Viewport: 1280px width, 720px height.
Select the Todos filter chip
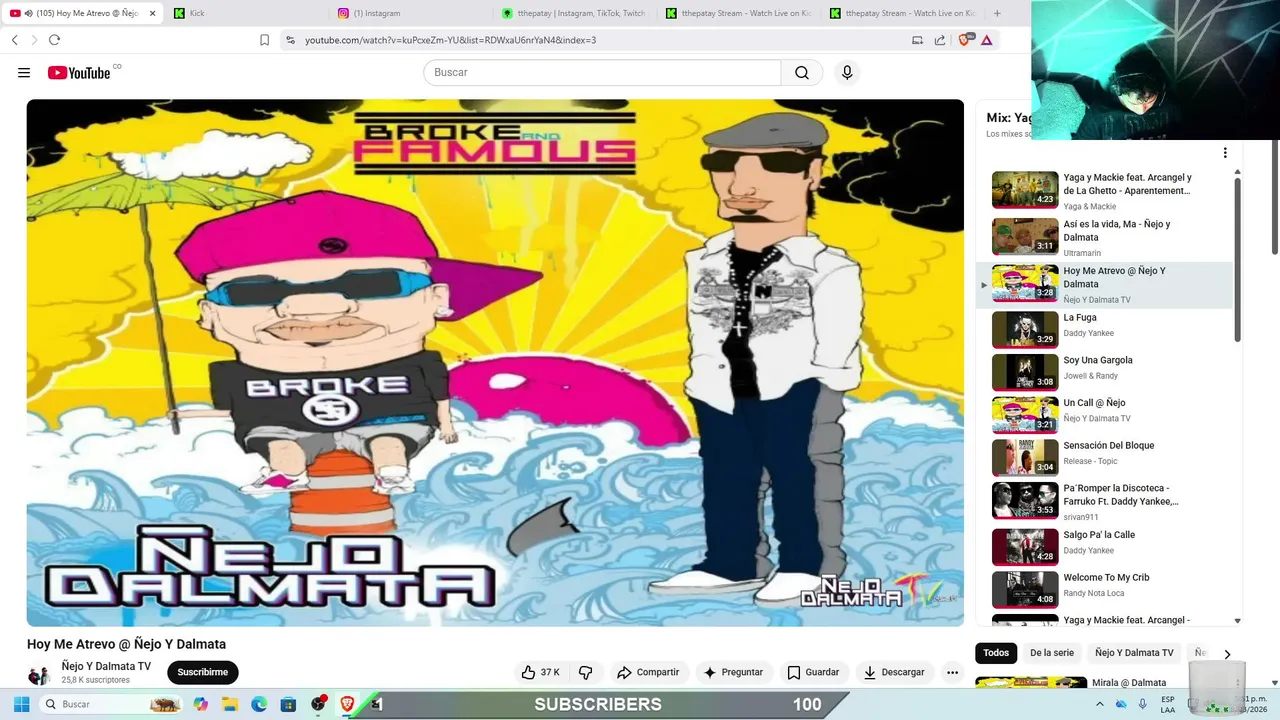tap(996, 653)
